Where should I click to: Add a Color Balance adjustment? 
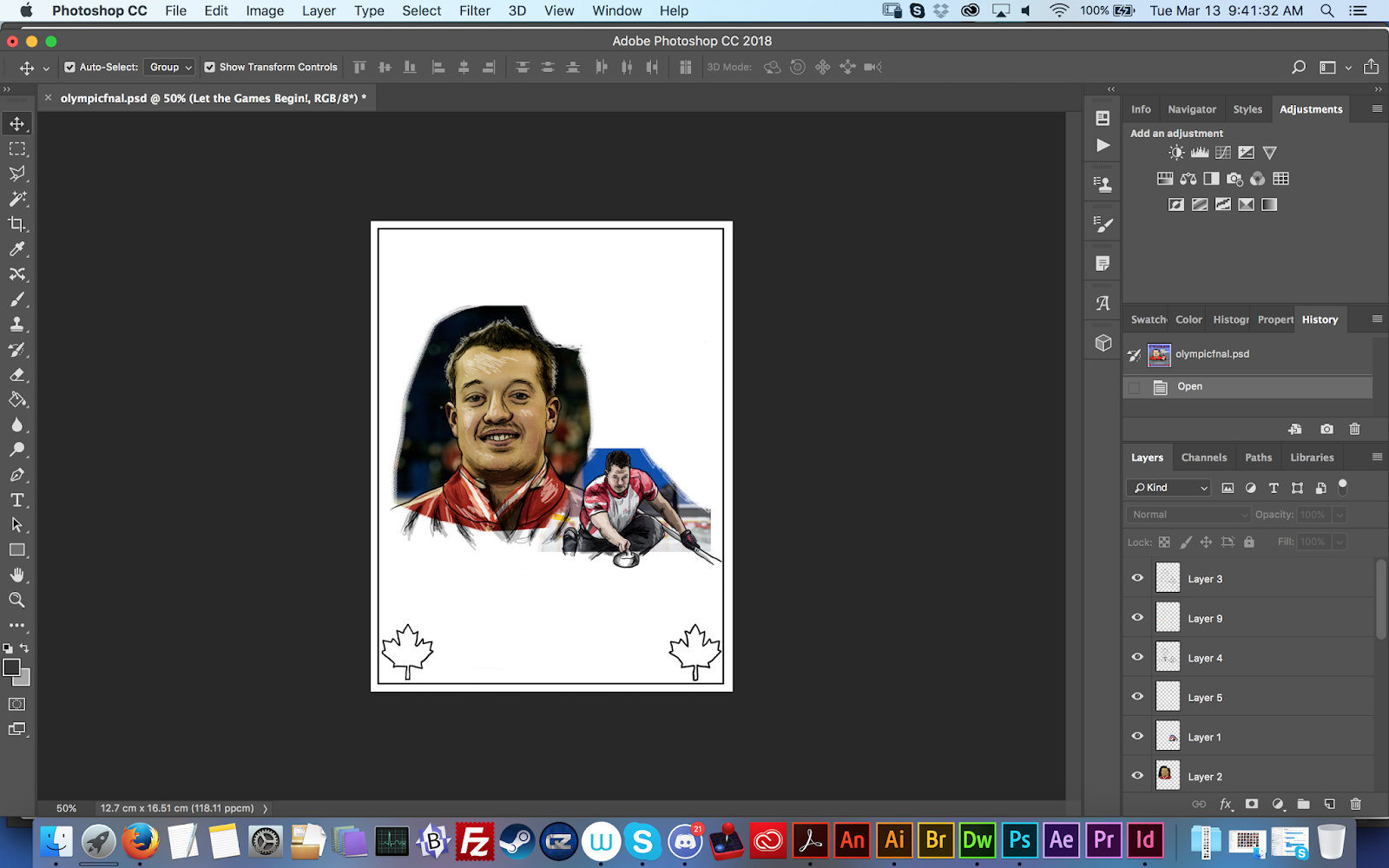pos(1188,179)
